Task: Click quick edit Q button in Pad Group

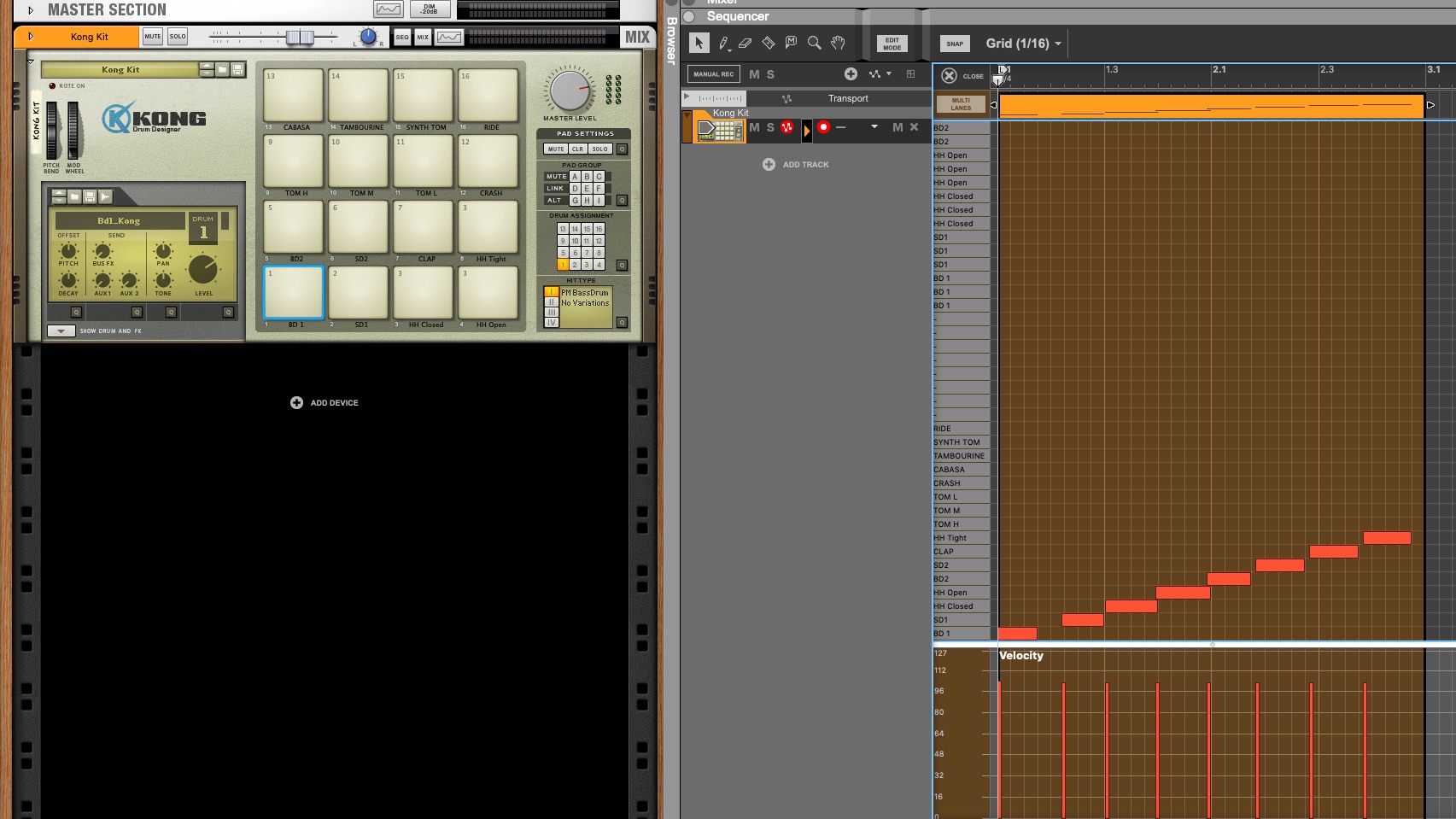Action: tap(622, 200)
